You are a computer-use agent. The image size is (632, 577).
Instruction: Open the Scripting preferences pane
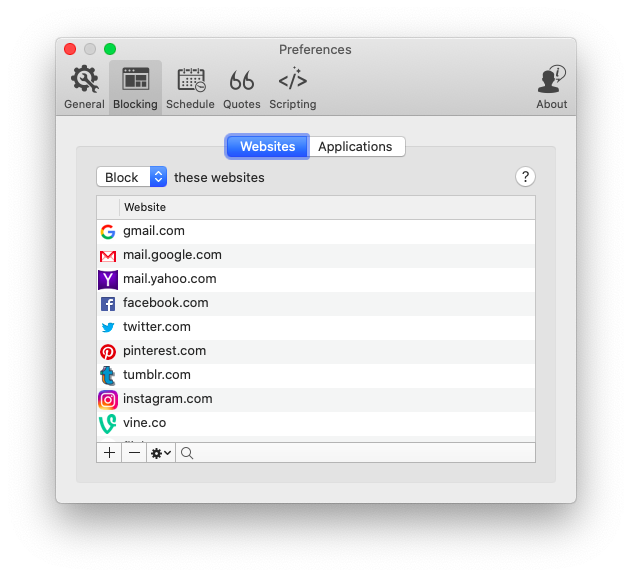pyautogui.click(x=293, y=87)
